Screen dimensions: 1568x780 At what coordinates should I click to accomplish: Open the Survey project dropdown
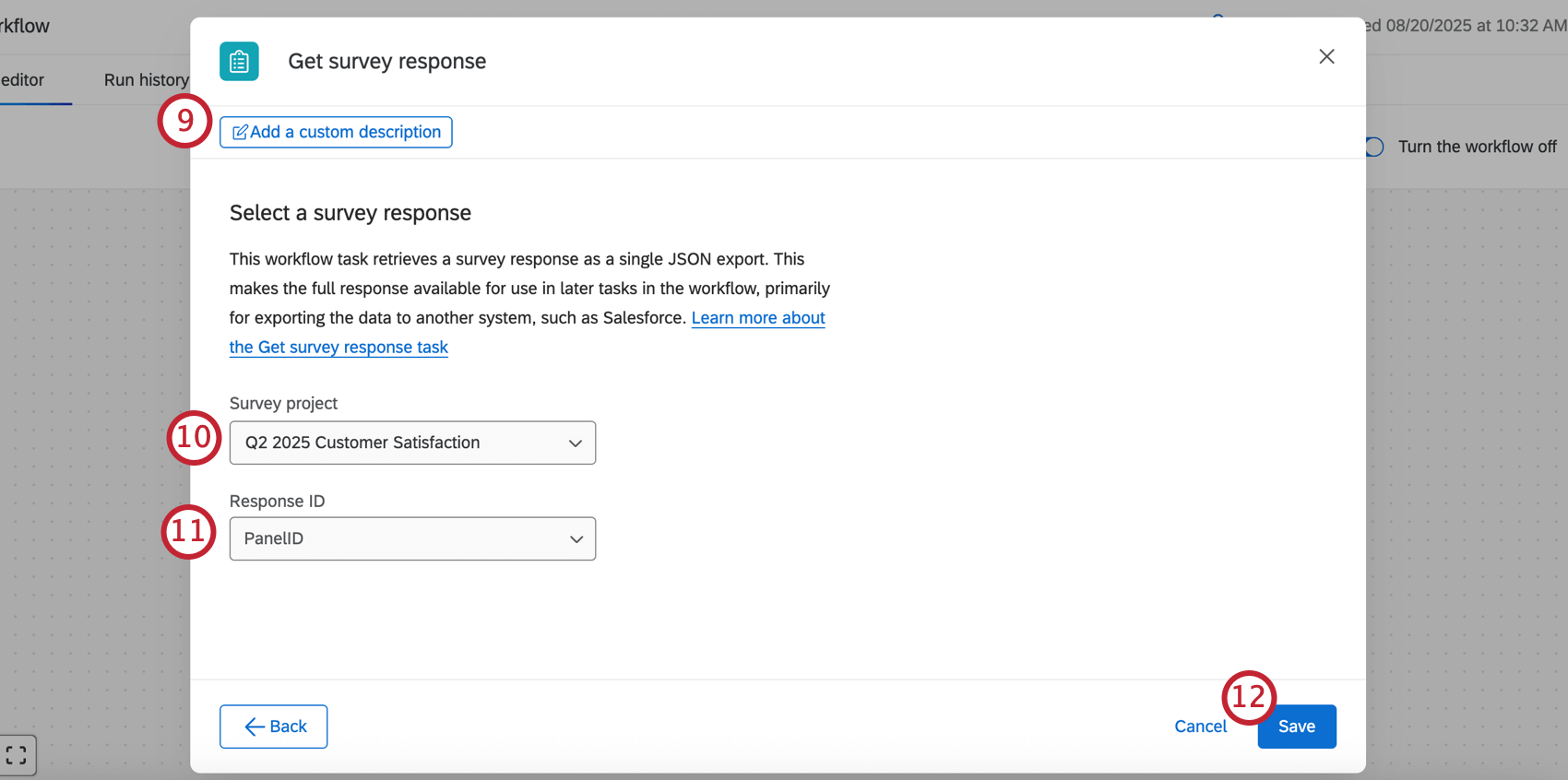click(x=412, y=443)
